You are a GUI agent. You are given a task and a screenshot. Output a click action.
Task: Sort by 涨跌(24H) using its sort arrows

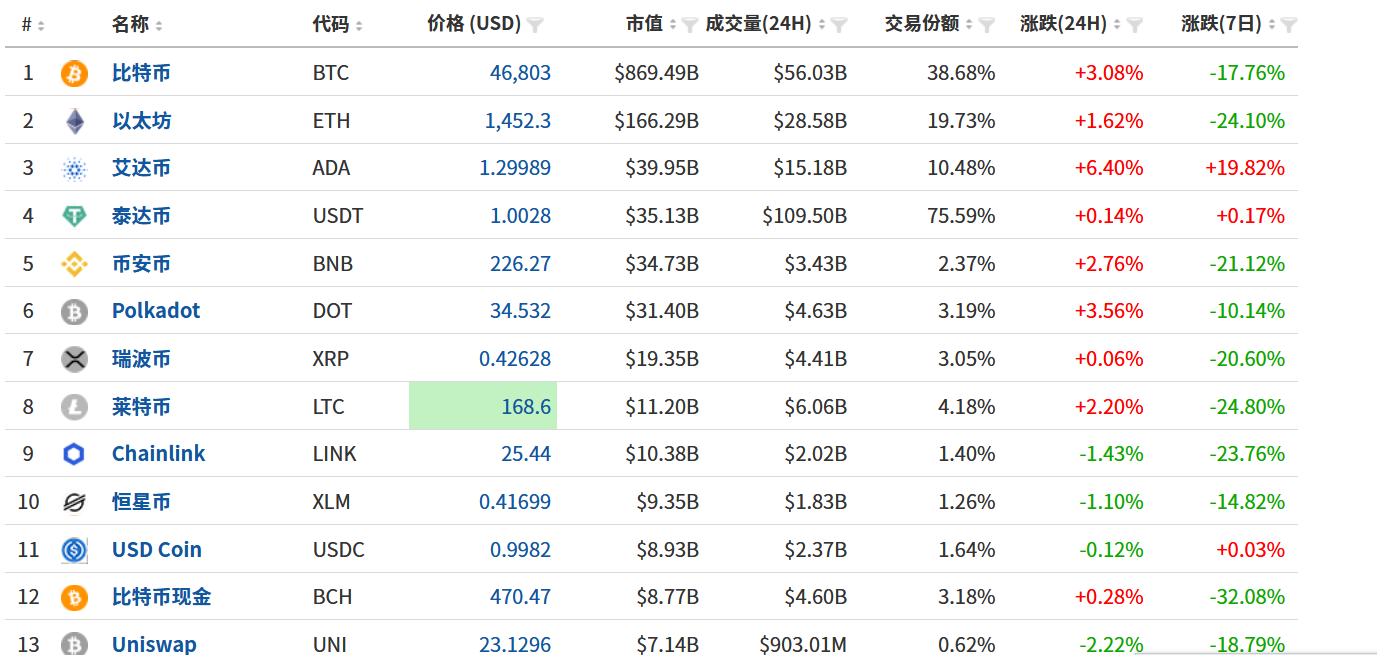tap(1117, 25)
